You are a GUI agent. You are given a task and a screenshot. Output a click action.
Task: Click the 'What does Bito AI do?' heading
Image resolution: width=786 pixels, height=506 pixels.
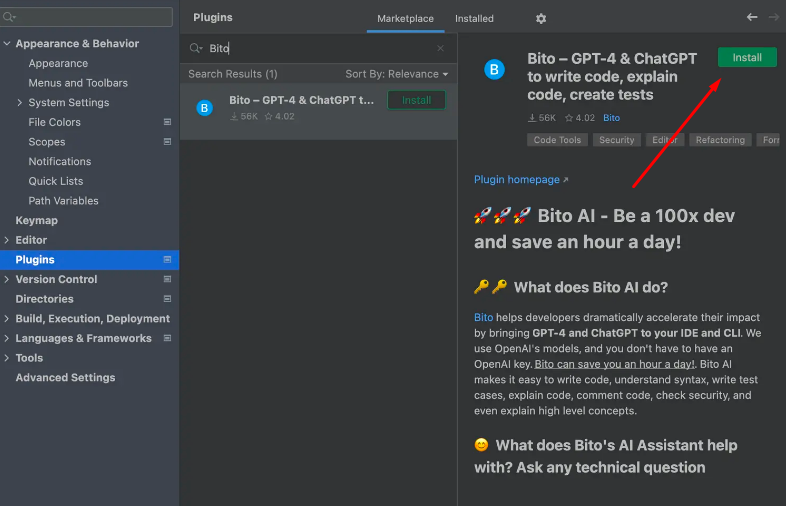(591, 287)
